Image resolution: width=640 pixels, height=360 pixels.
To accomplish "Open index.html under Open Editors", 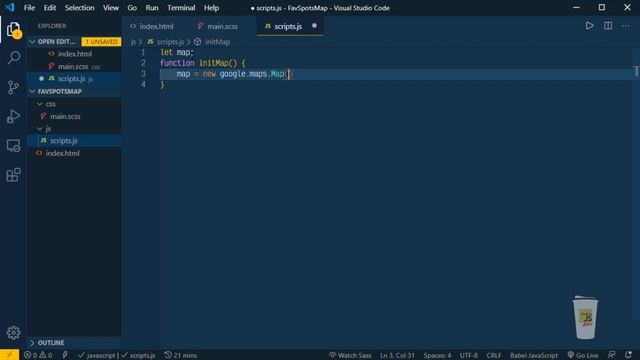I will tap(74, 54).
